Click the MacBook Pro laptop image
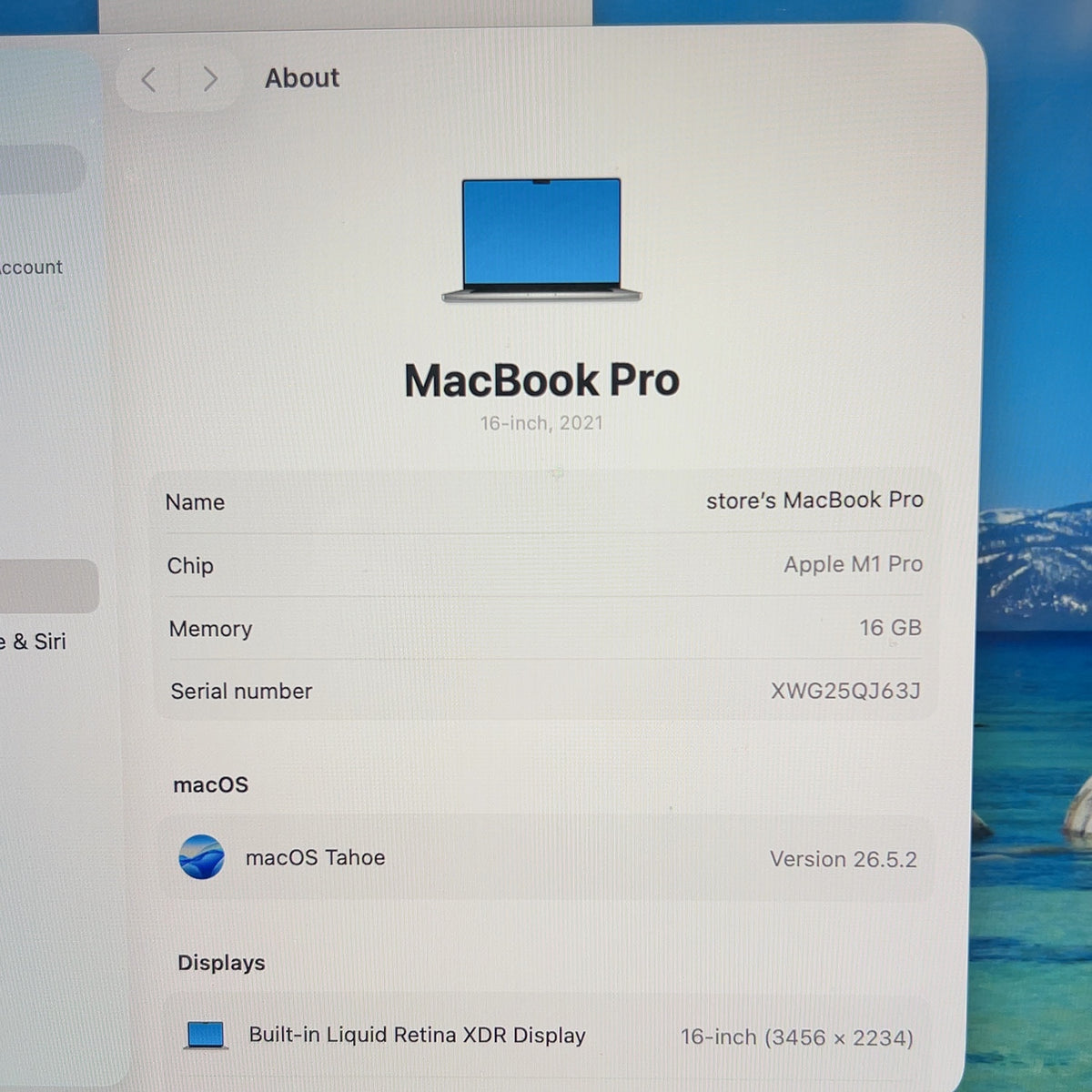Screen dimensions: 1092x1092 (541, 240)
